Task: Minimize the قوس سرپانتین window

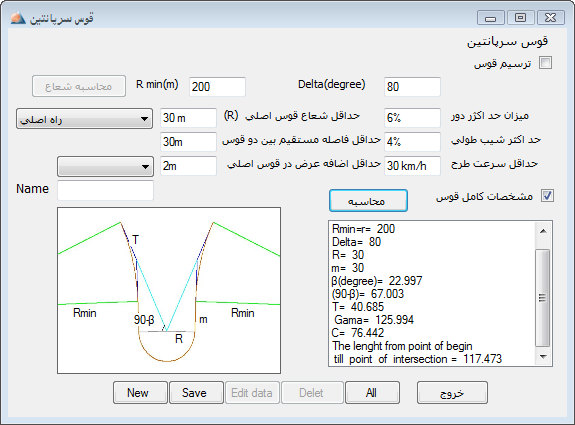Action: click(491, 18)
